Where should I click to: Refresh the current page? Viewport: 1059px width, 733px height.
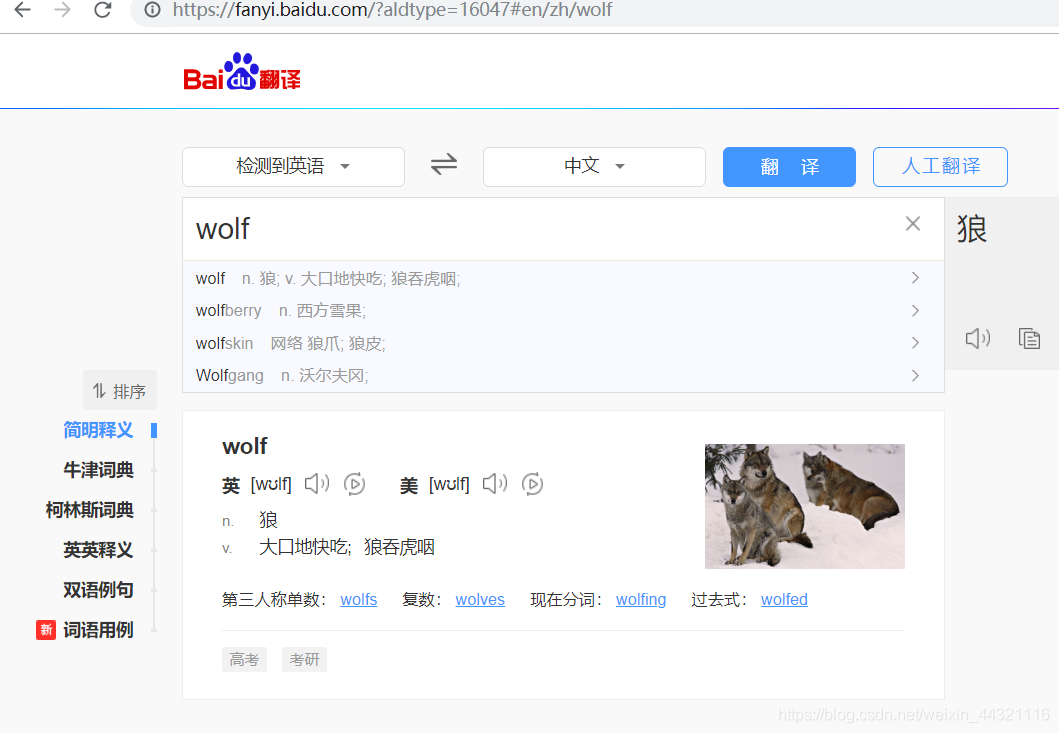point(103,12)
